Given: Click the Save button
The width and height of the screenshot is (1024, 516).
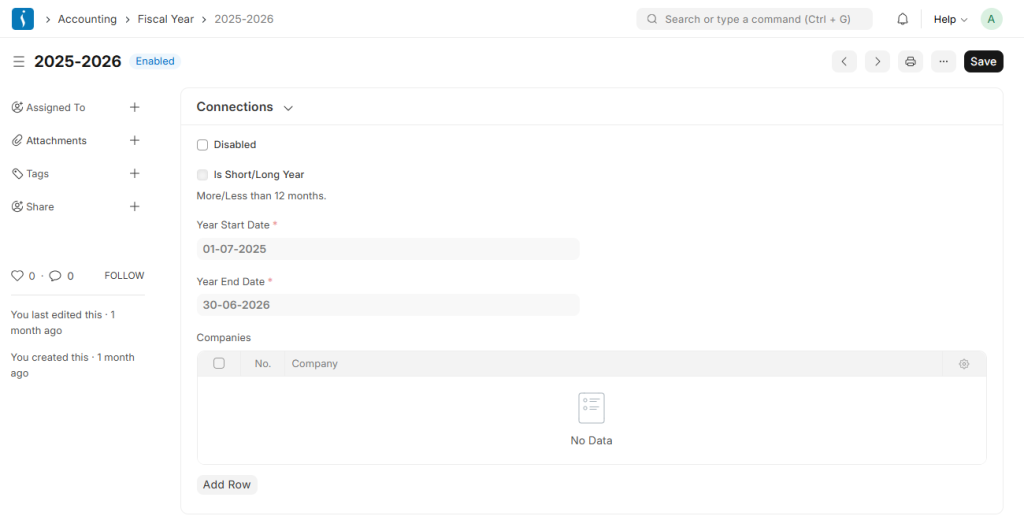Looking at the screenshot, I should (983, 61).
